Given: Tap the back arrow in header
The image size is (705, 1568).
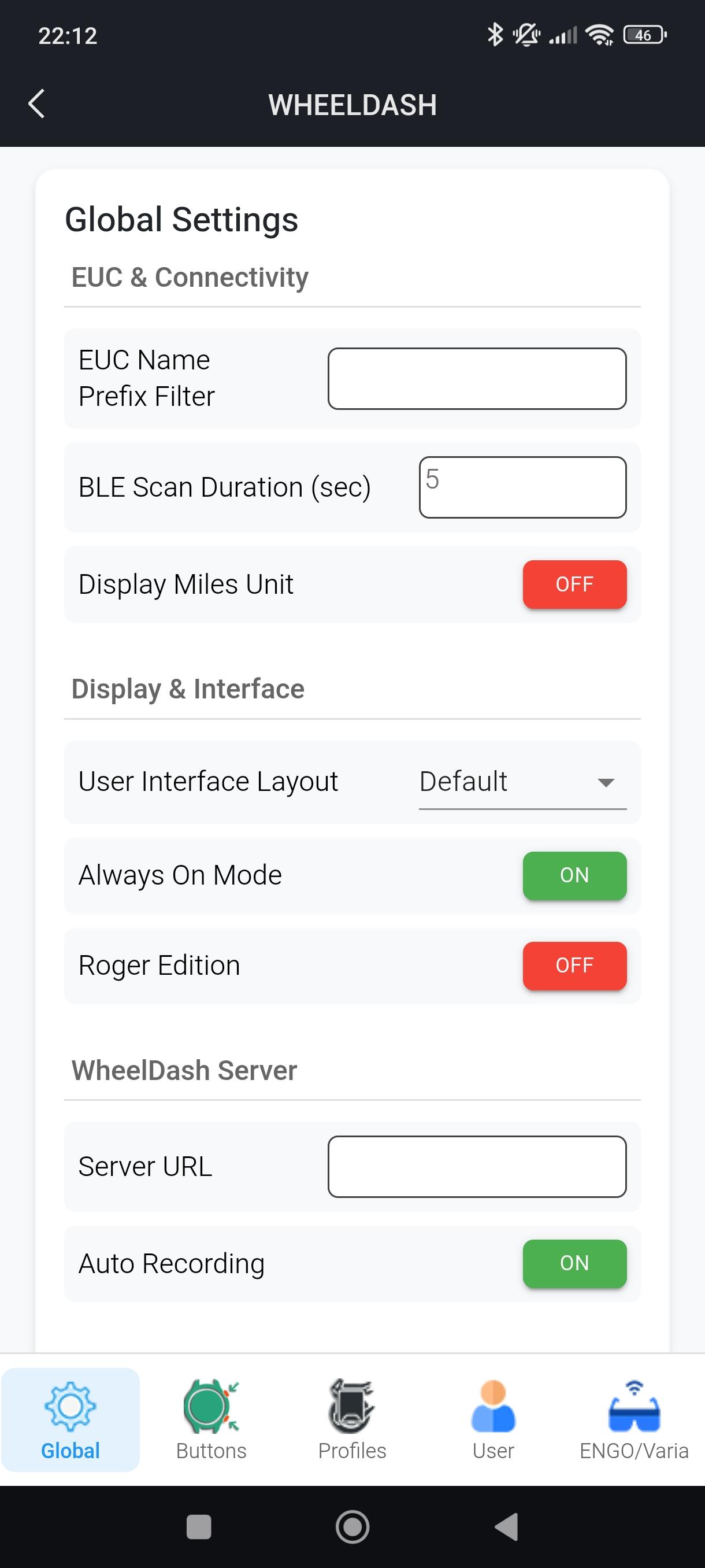Looking at the screenshot, I should click(36, 103).
